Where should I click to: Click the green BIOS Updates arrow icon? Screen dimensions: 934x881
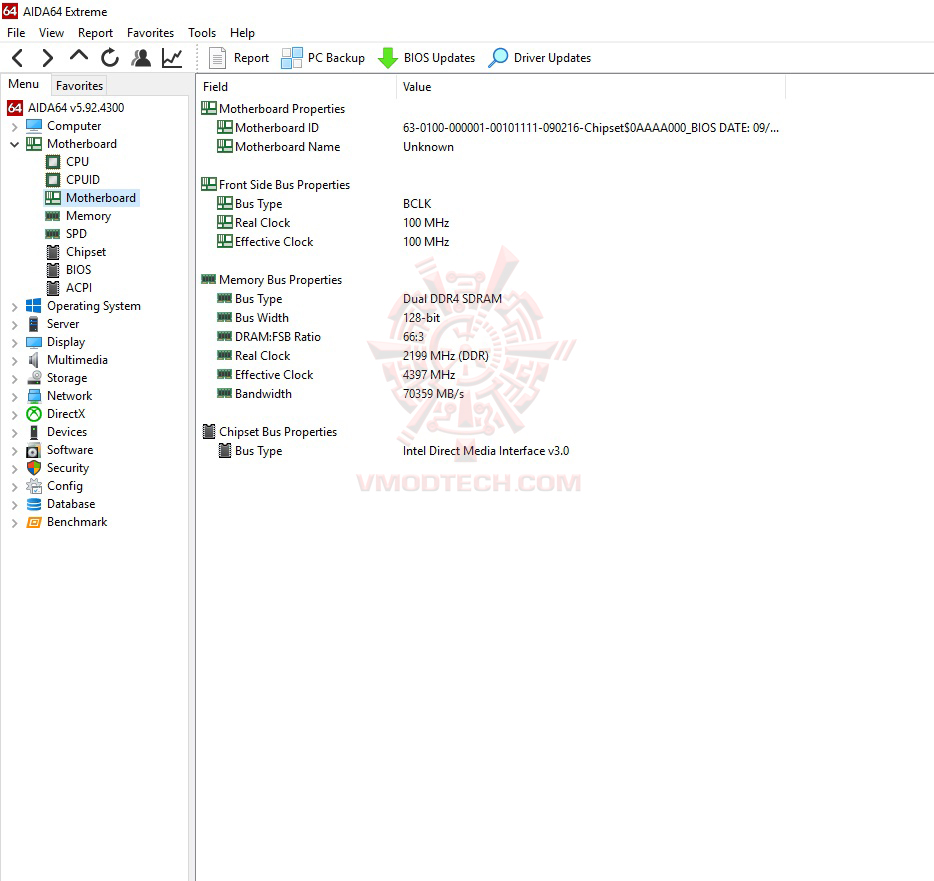point(388,58)
